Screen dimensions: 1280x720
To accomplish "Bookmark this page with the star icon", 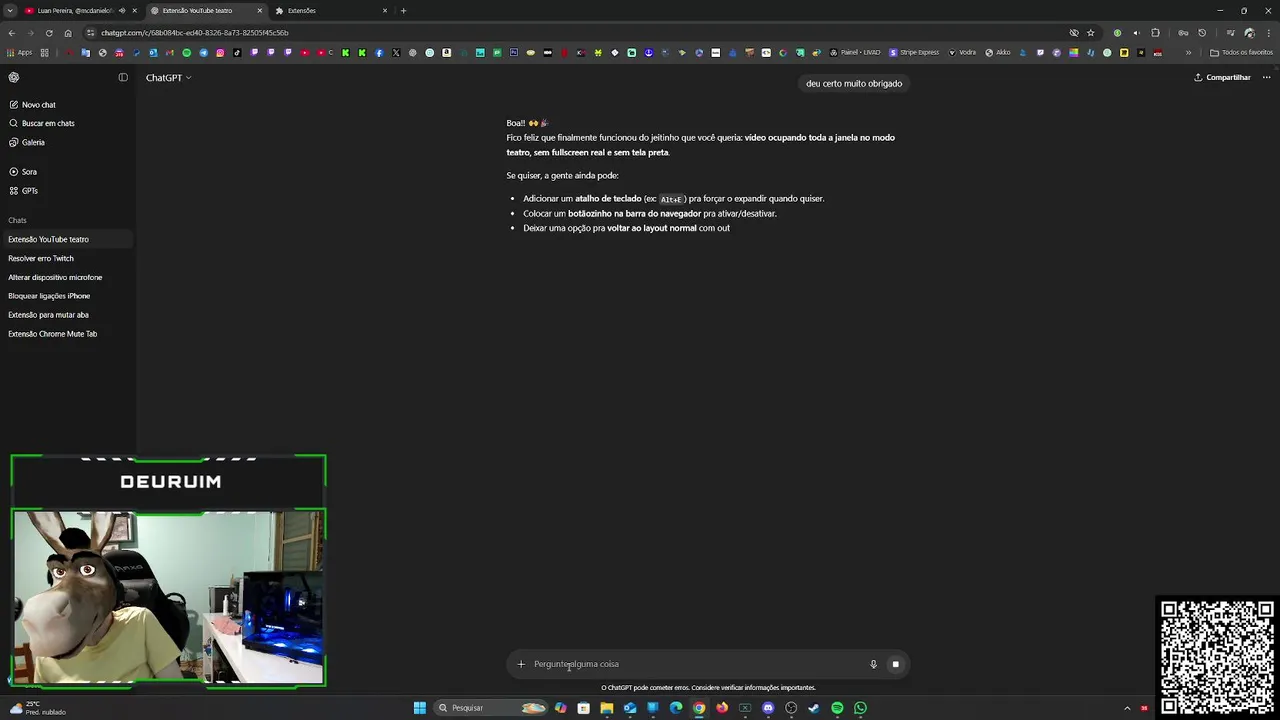I will pyautogui.click(x=1090, y=32).
